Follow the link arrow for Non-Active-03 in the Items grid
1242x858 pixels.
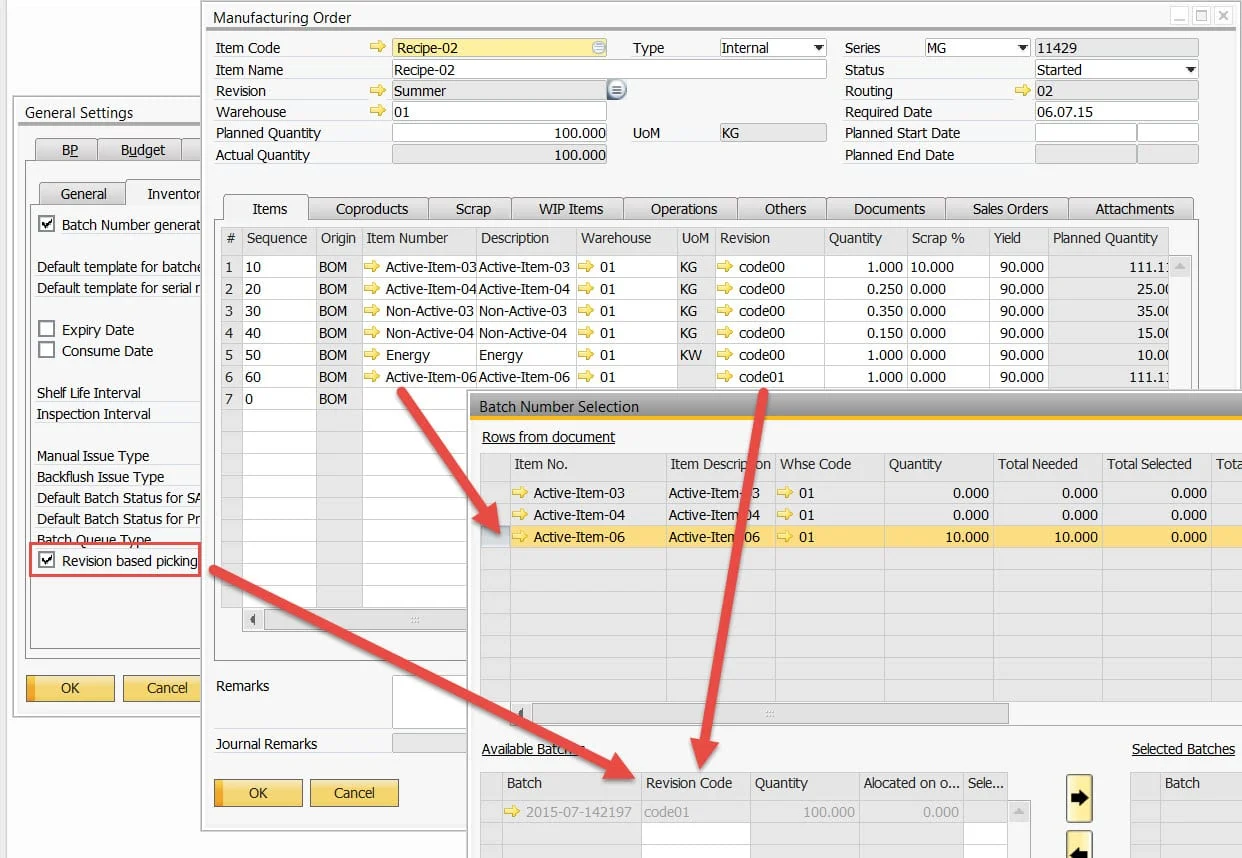point(373,311)
